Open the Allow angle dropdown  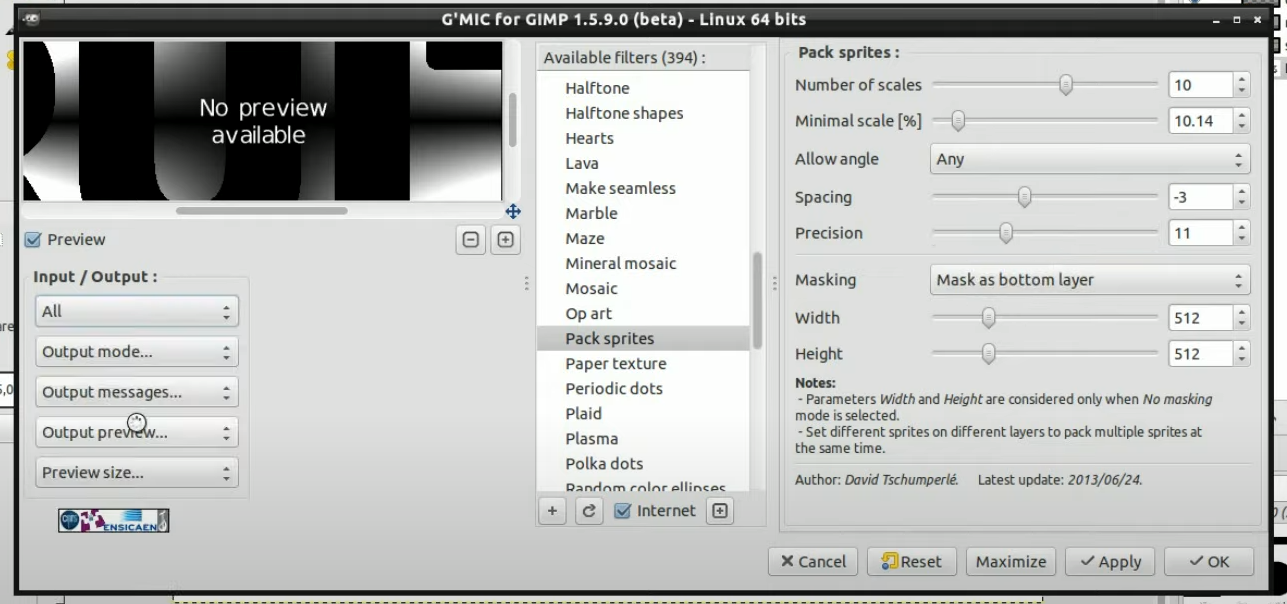click(1090, 159)
